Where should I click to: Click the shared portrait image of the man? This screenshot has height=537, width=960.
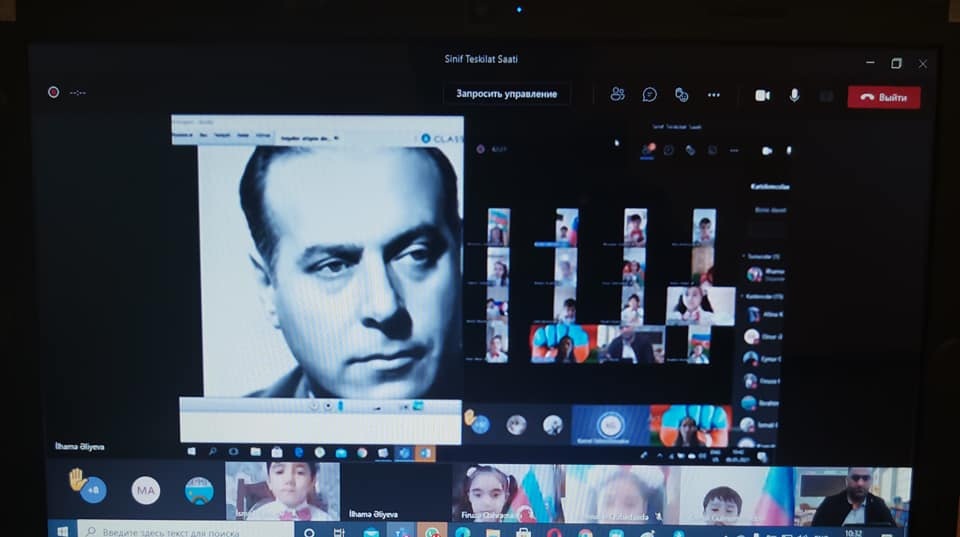(332, 271)
